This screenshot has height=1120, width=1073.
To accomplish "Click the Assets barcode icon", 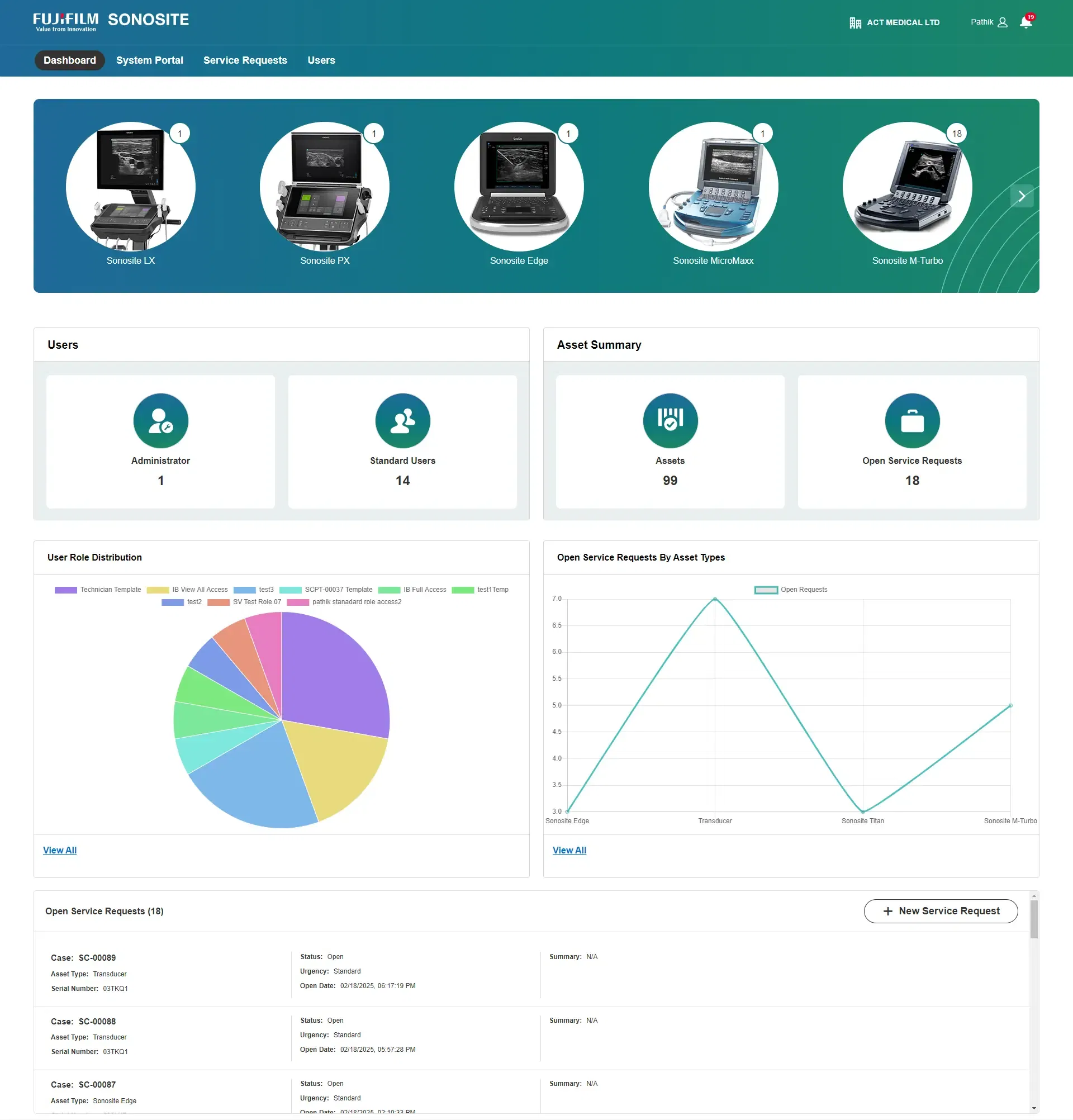I will click(x=670, y=421).
